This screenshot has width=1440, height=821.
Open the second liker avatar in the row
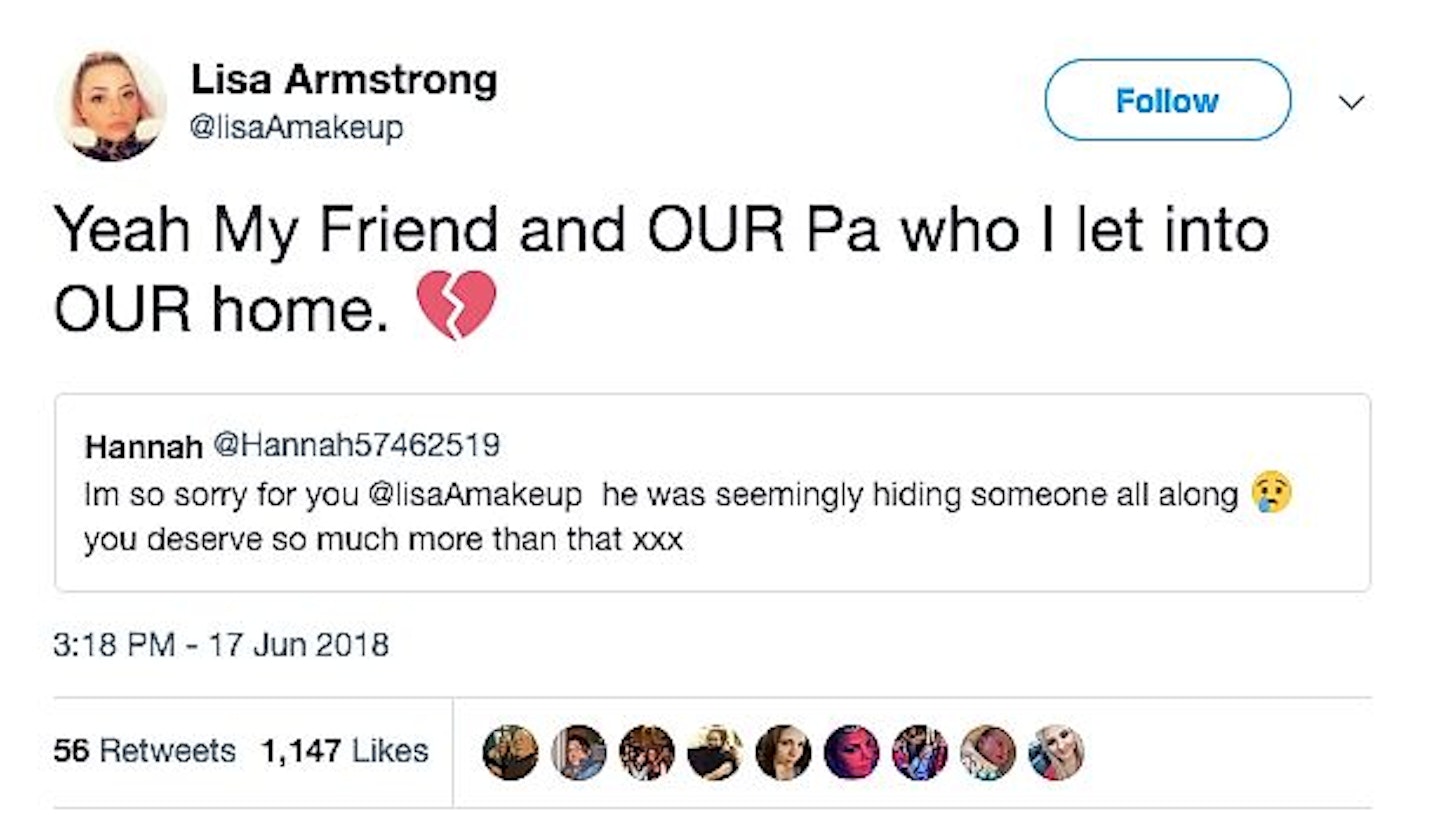[578, 752]
